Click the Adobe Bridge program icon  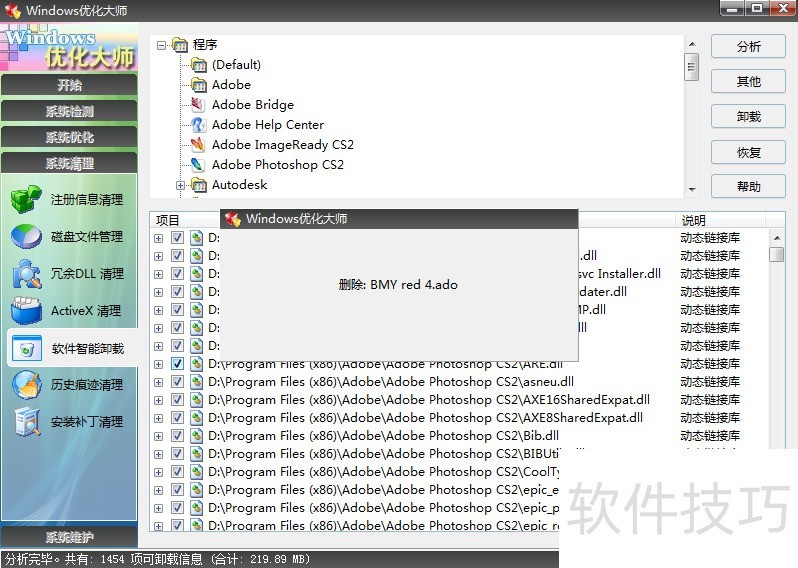pyautogui.click(x=198, y=104)
